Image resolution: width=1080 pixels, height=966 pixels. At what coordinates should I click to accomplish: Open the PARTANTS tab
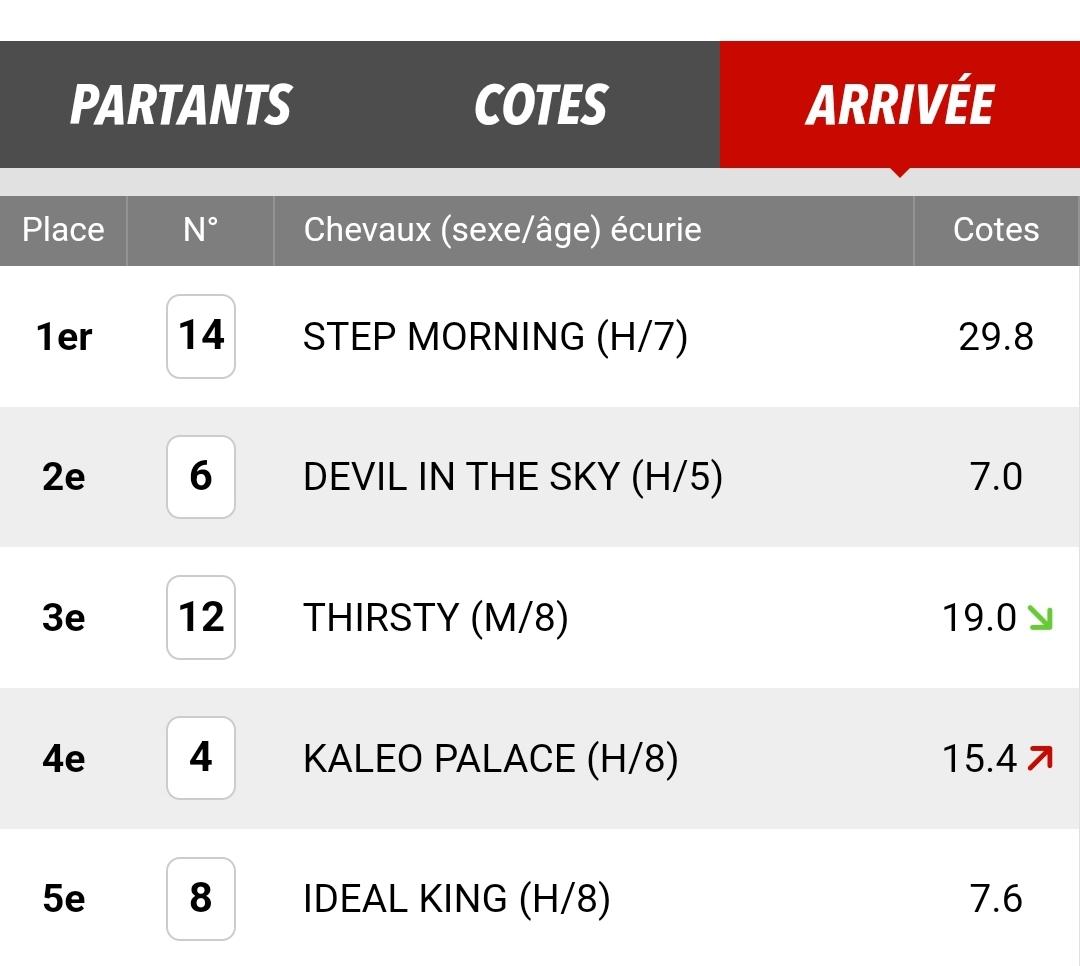[180, 104]
